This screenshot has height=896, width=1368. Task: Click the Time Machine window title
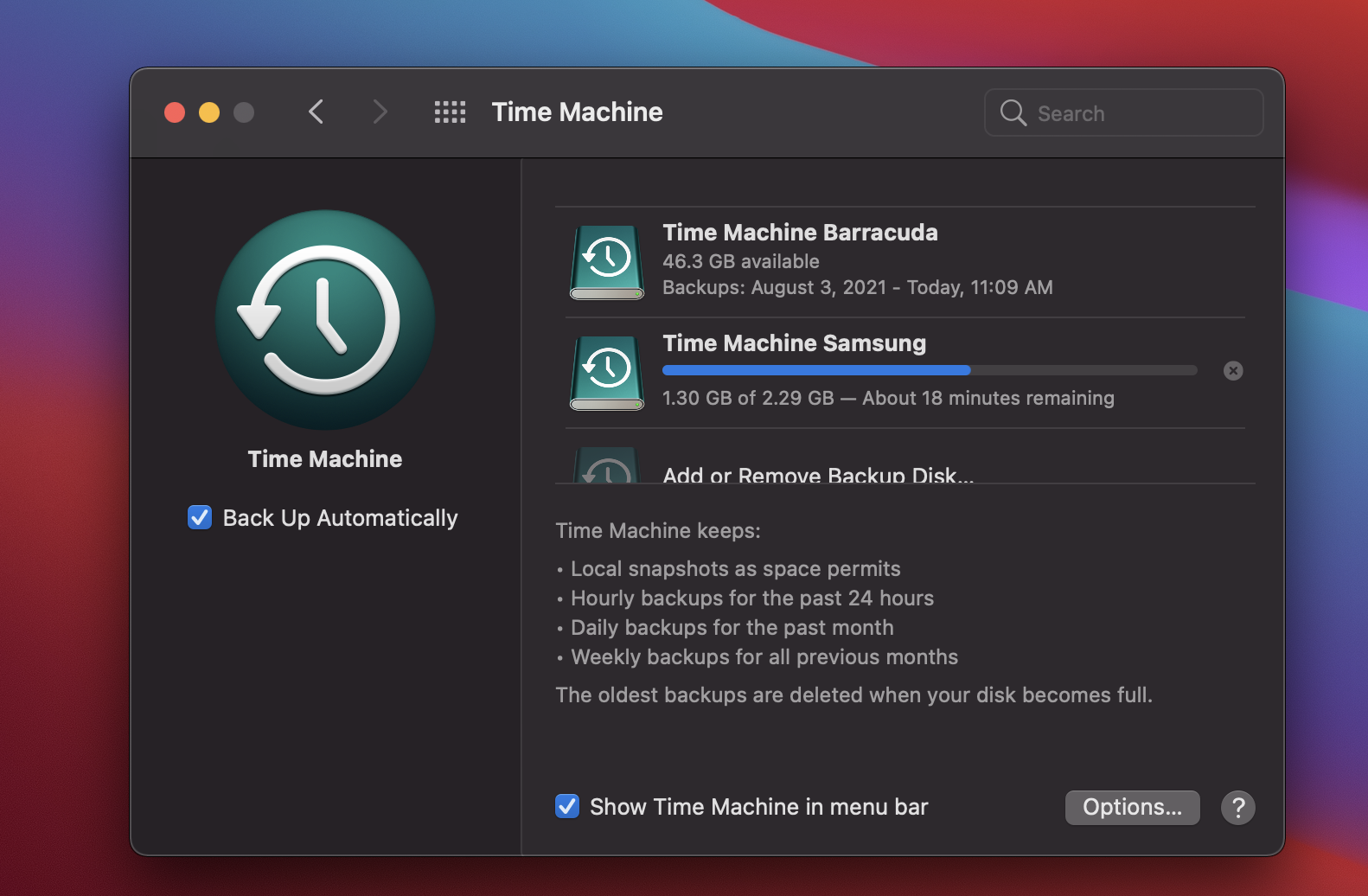click(x=577, y=112)
